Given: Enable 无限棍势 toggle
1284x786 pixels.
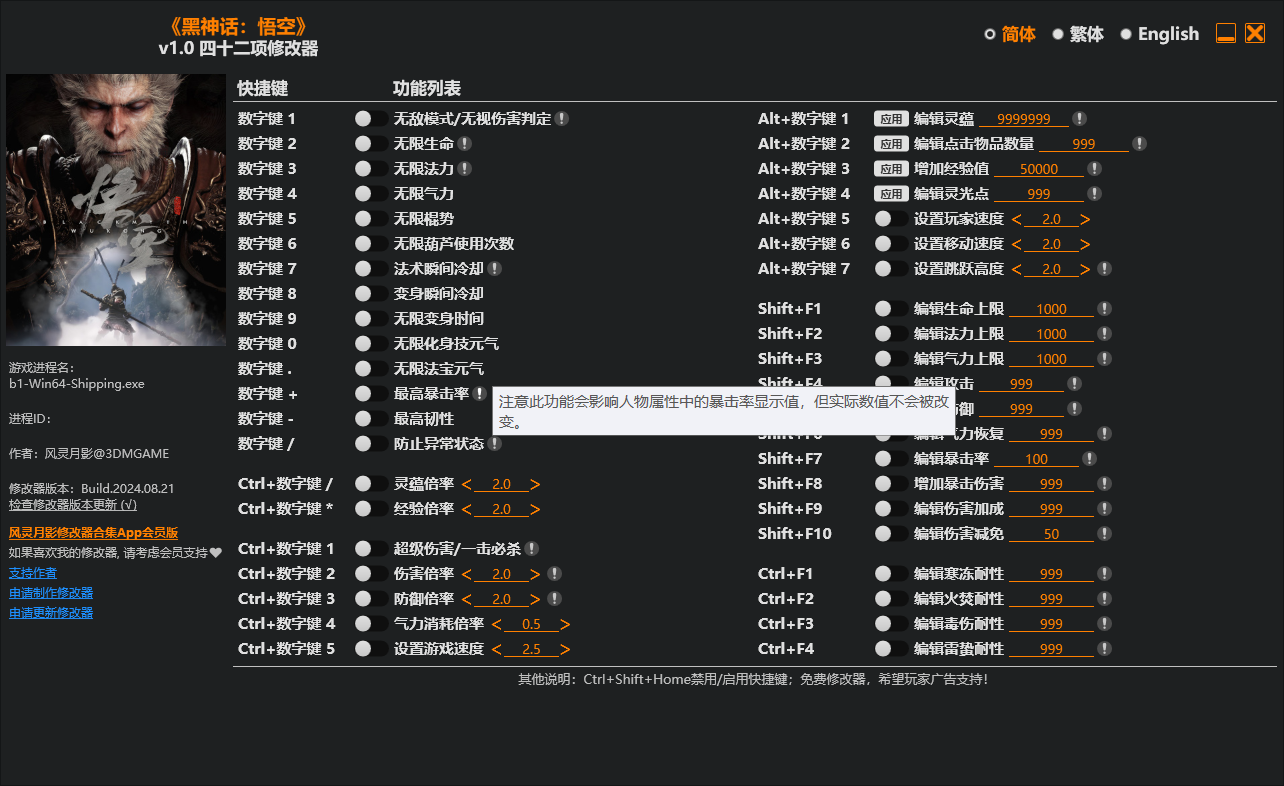Looking at the screenshot, I should coord(371,219).
